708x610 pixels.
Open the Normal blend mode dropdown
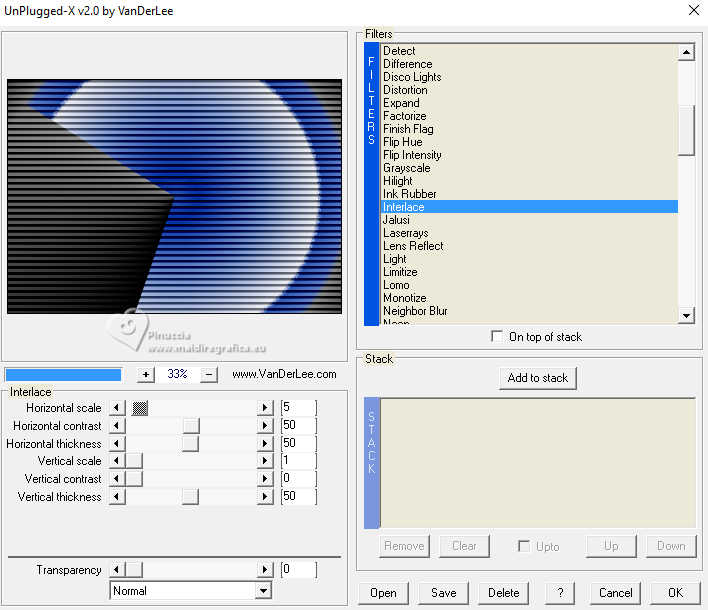coord(263,591)
